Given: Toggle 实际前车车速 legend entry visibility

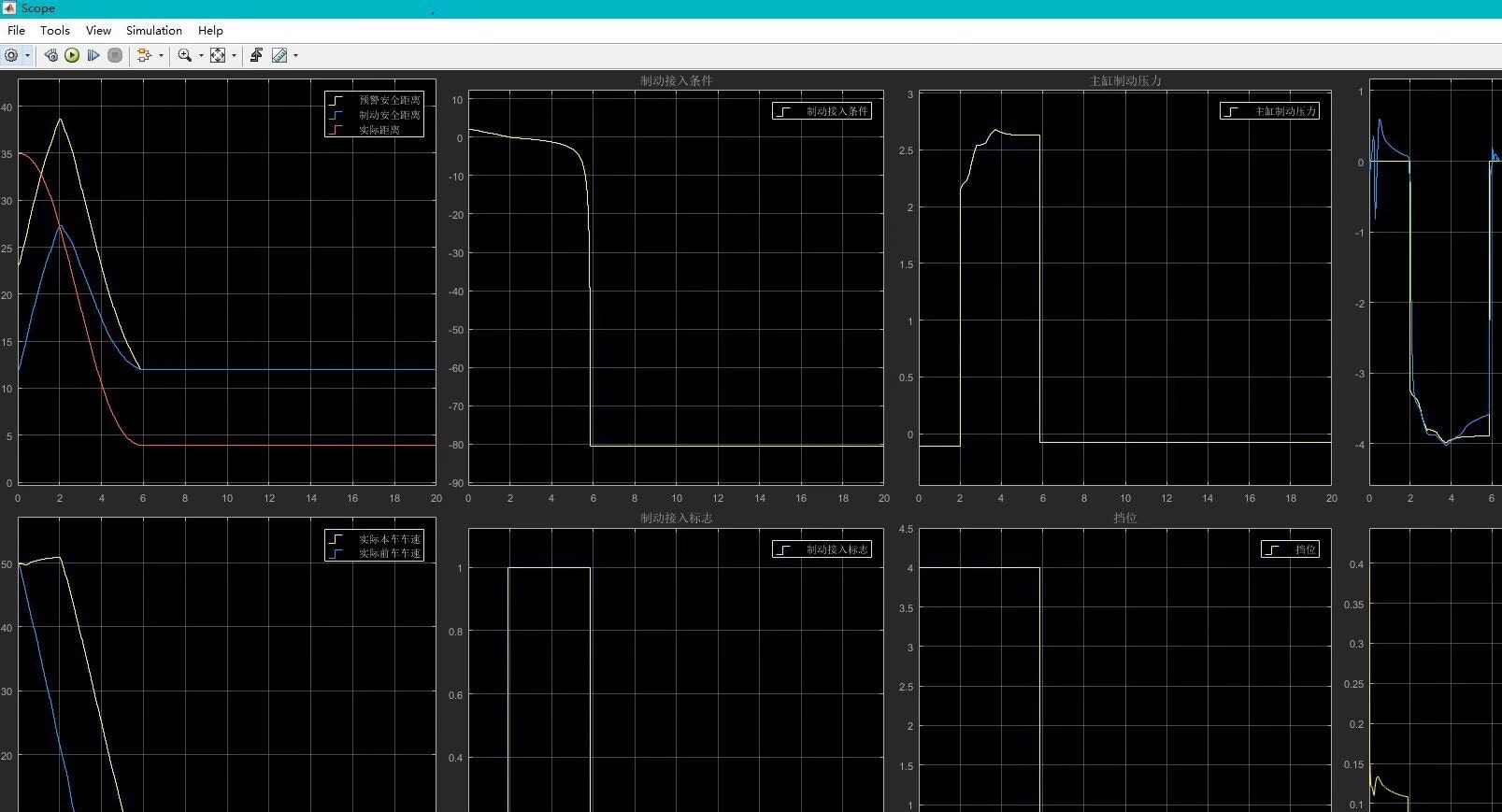Looking at the screenshot, I should coord(375,553).
